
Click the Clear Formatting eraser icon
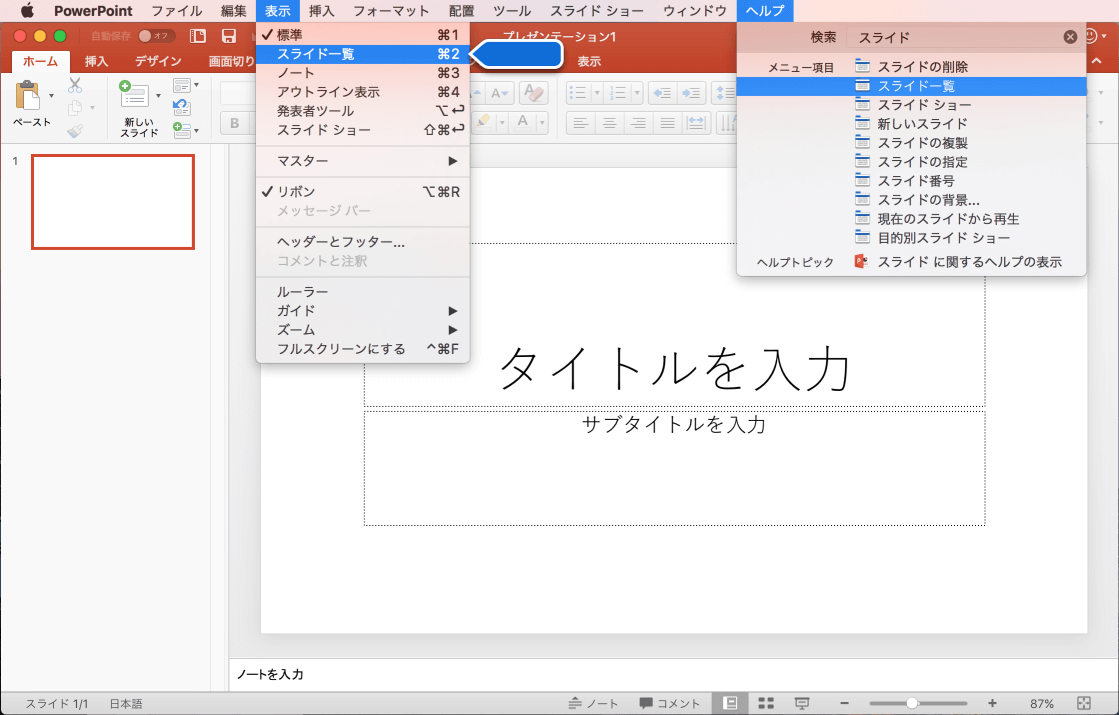532,93
